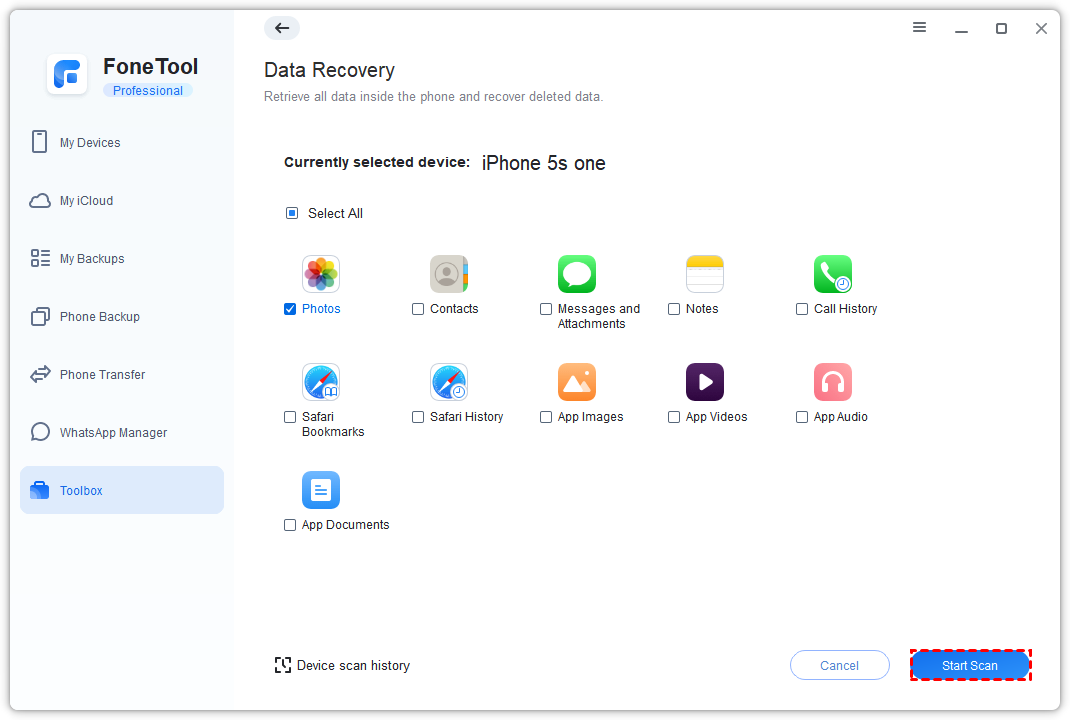Click the Photos app icon
This screenshot has width=1070, height=720.
point(320,274)
